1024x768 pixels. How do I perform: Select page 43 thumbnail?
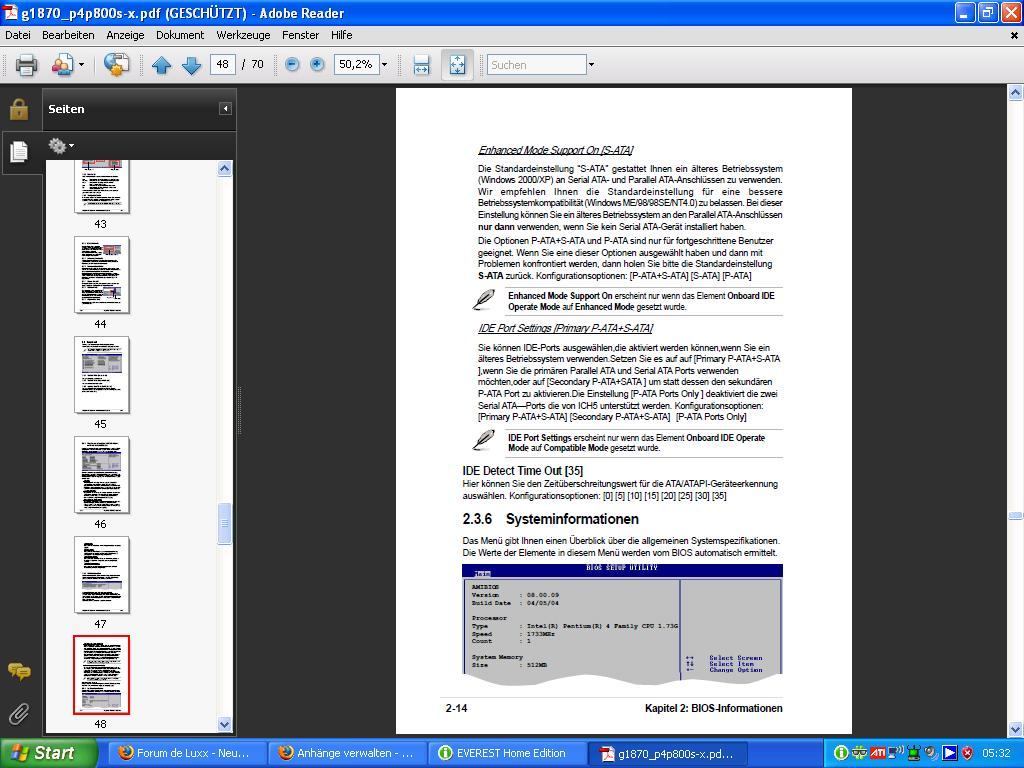102,186
